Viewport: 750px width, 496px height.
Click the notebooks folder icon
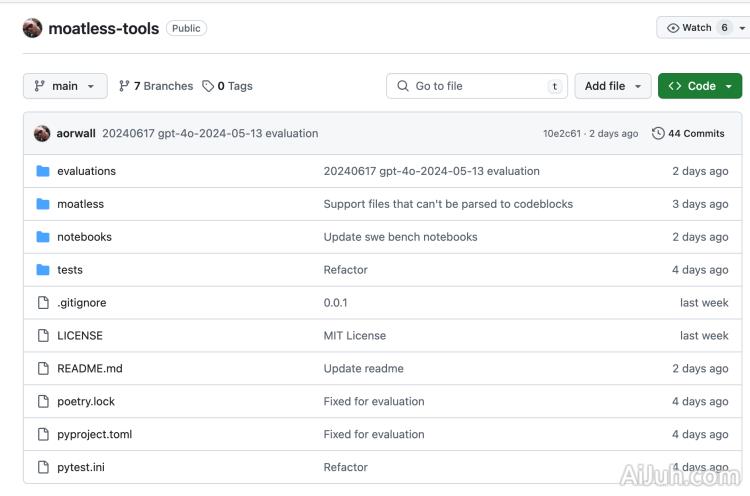tap(43, 237)
